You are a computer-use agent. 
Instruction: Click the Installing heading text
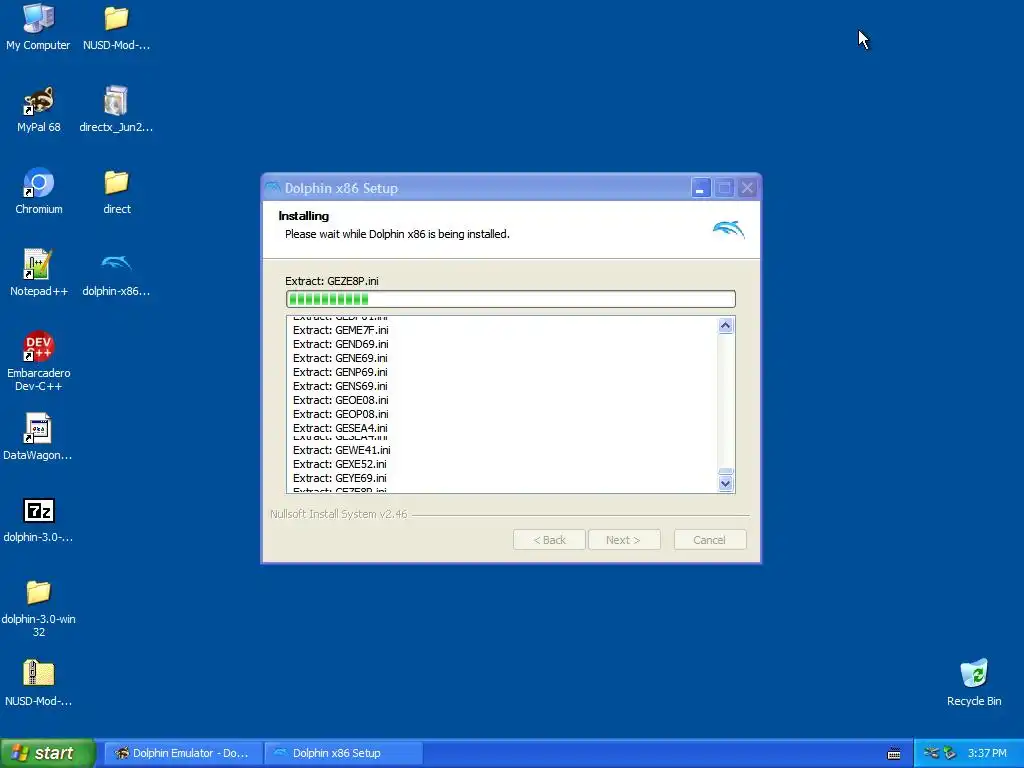(304, 216)
